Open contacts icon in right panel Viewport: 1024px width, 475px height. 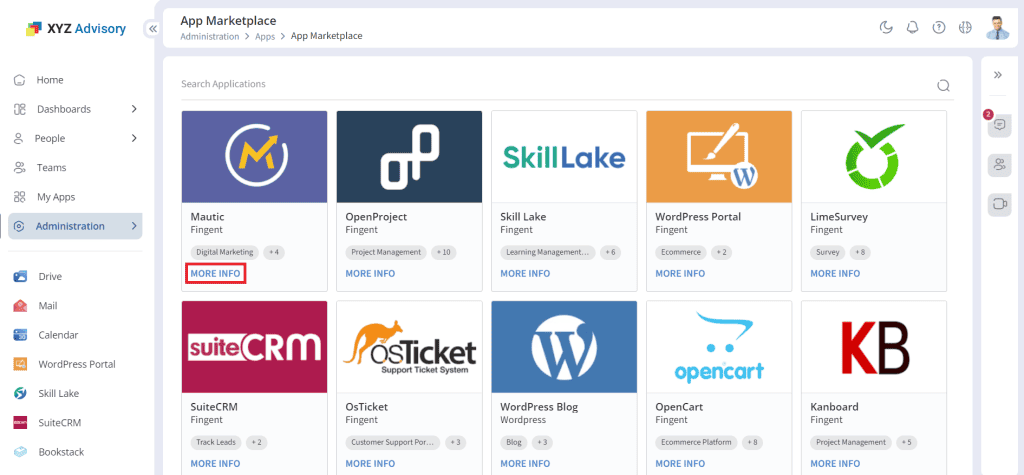[x=999, y=165]
